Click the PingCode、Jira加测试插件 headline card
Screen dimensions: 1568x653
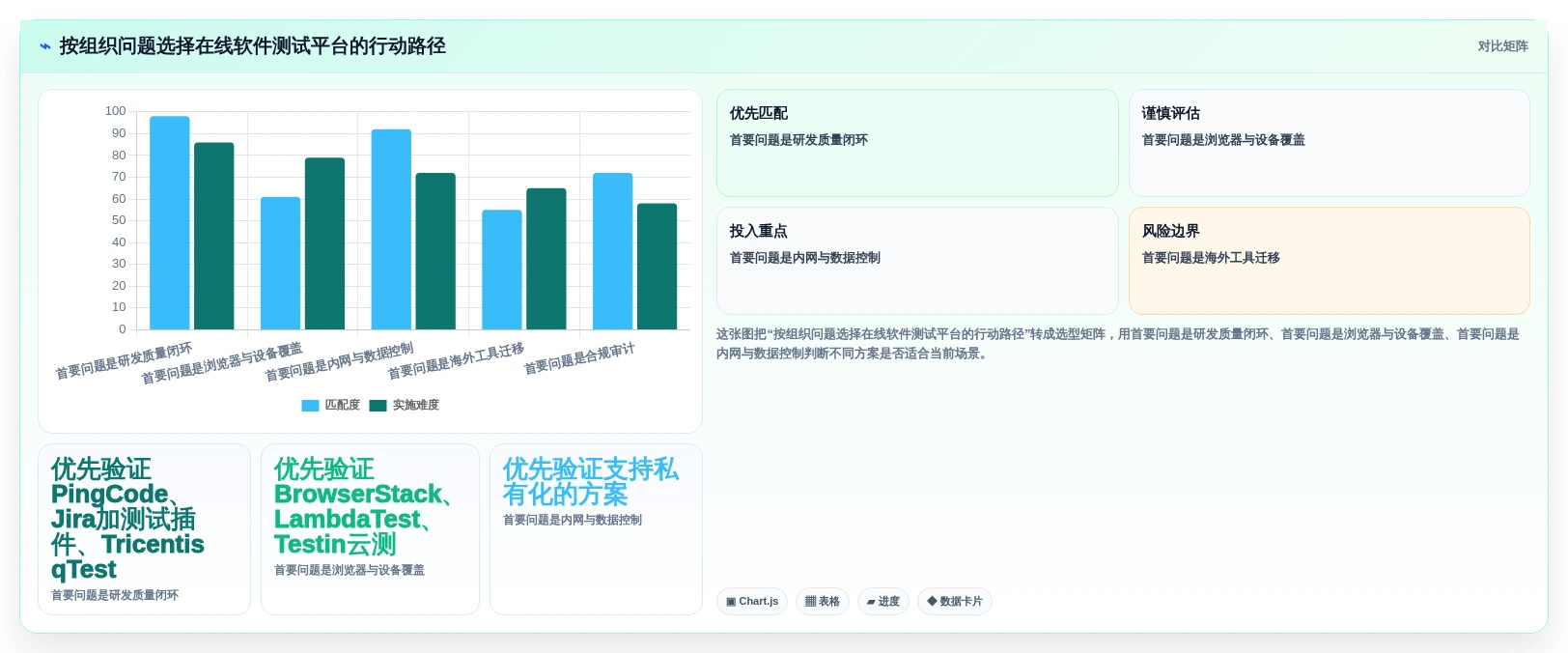(x=144, y=529)
